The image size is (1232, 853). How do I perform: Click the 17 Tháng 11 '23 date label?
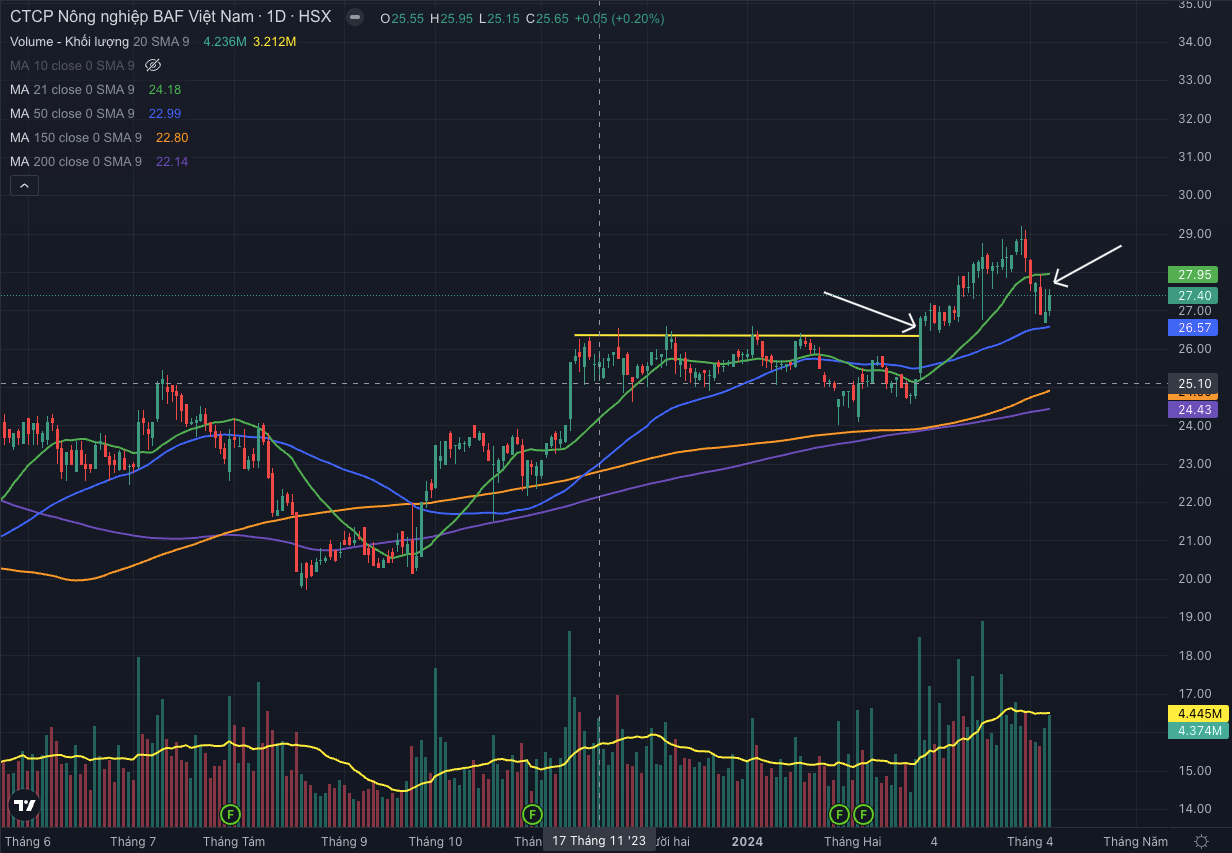(599, 841)
